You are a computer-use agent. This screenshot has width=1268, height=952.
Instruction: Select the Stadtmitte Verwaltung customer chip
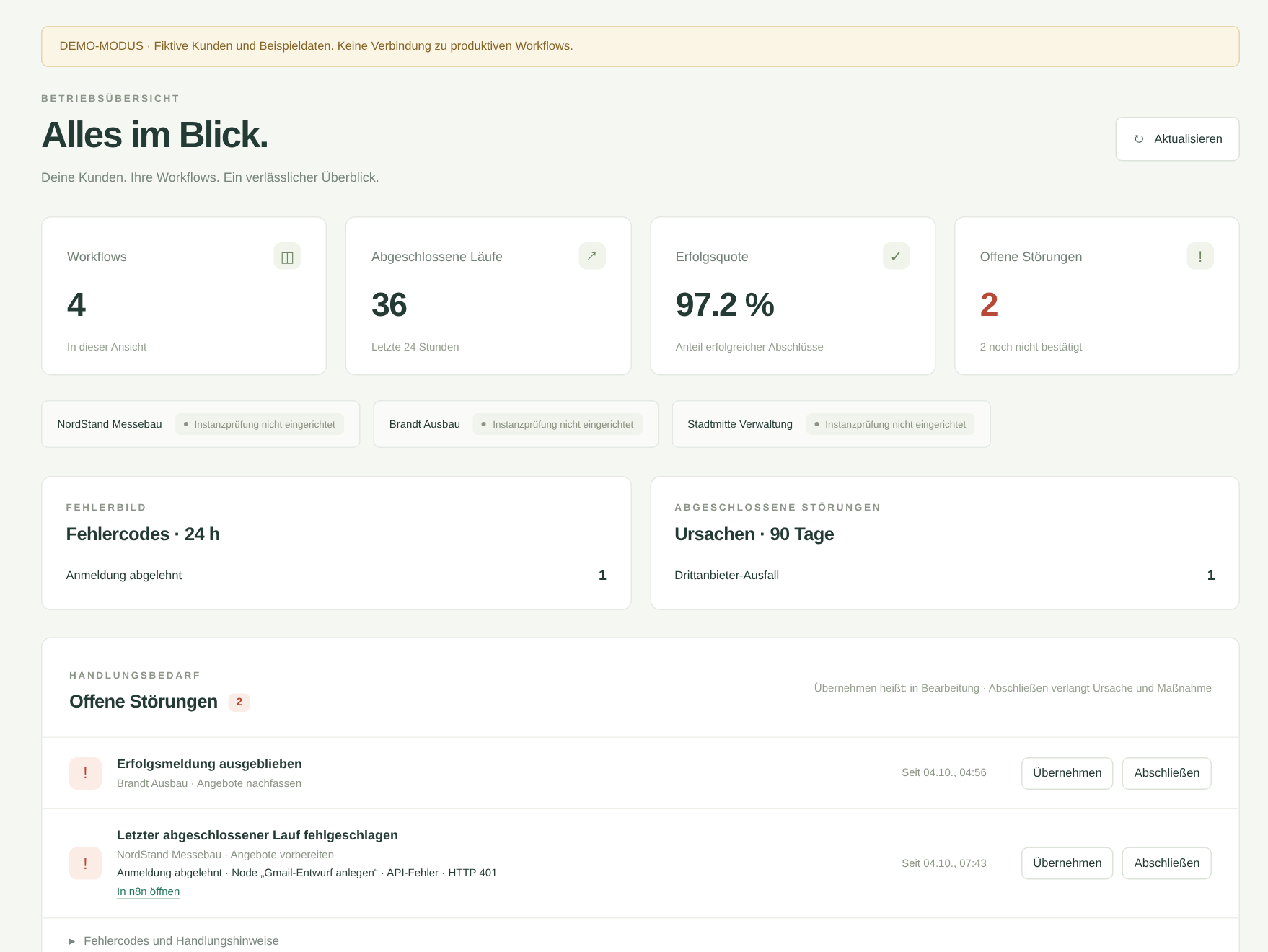(x=831, y=424)
